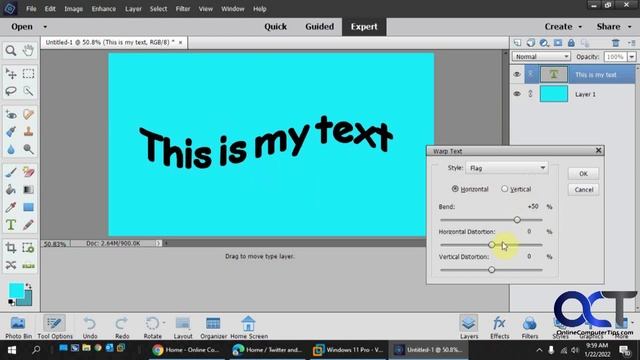Select the Smart Brush tool

click(x=11, y=132)
